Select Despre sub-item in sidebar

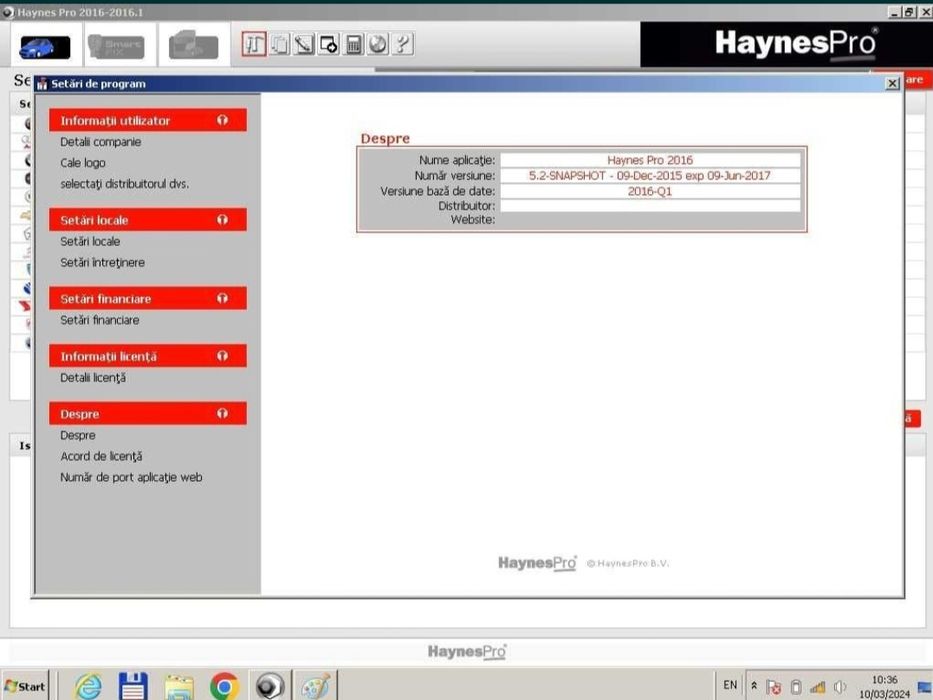77,435
